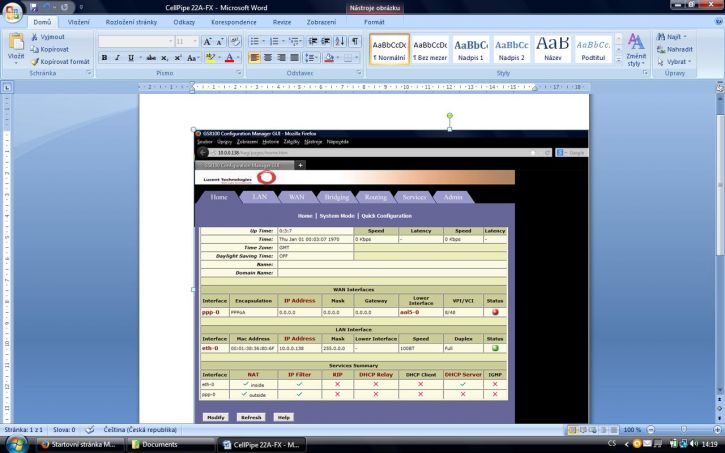This screenshot has width=725, height=453.
Task: Select the Normální style
Action: 389,49
